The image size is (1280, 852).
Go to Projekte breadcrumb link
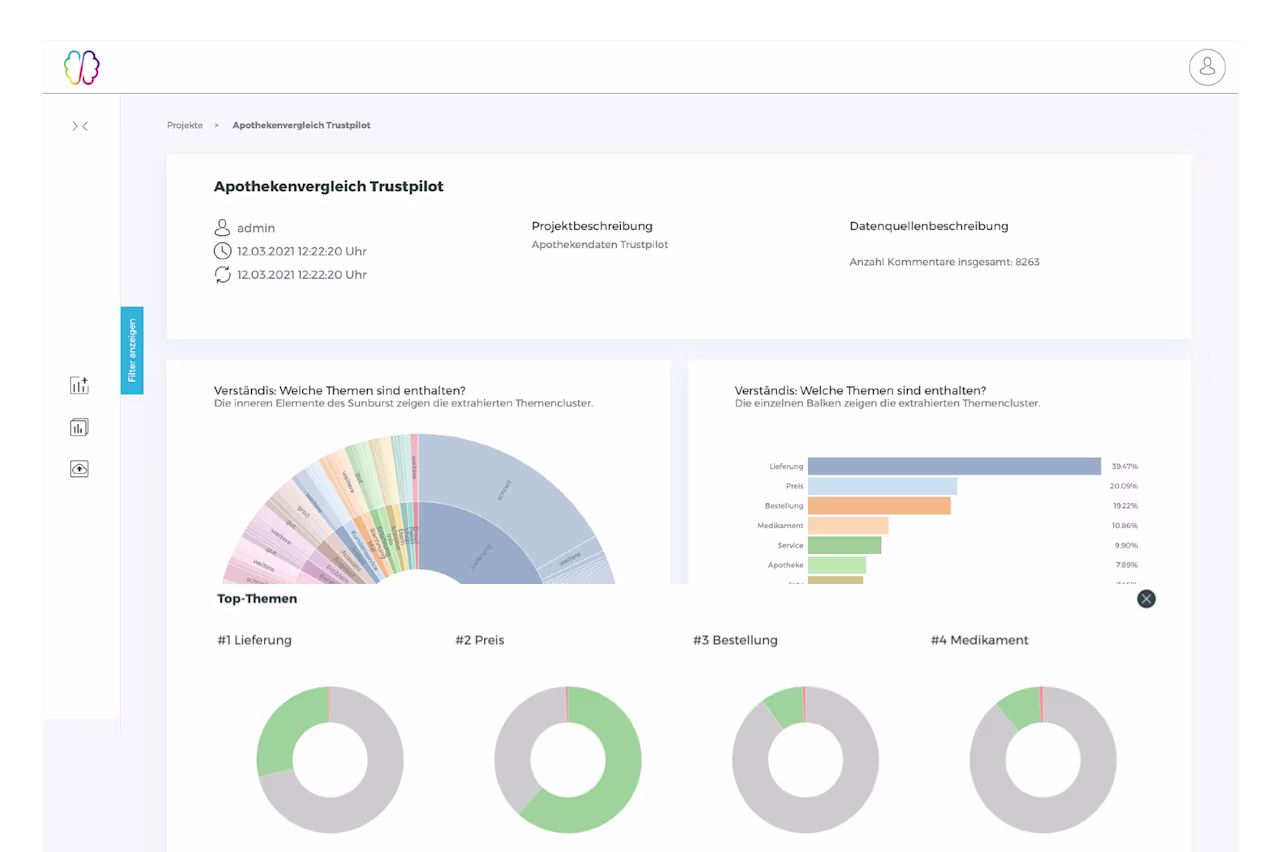(185, 125)
